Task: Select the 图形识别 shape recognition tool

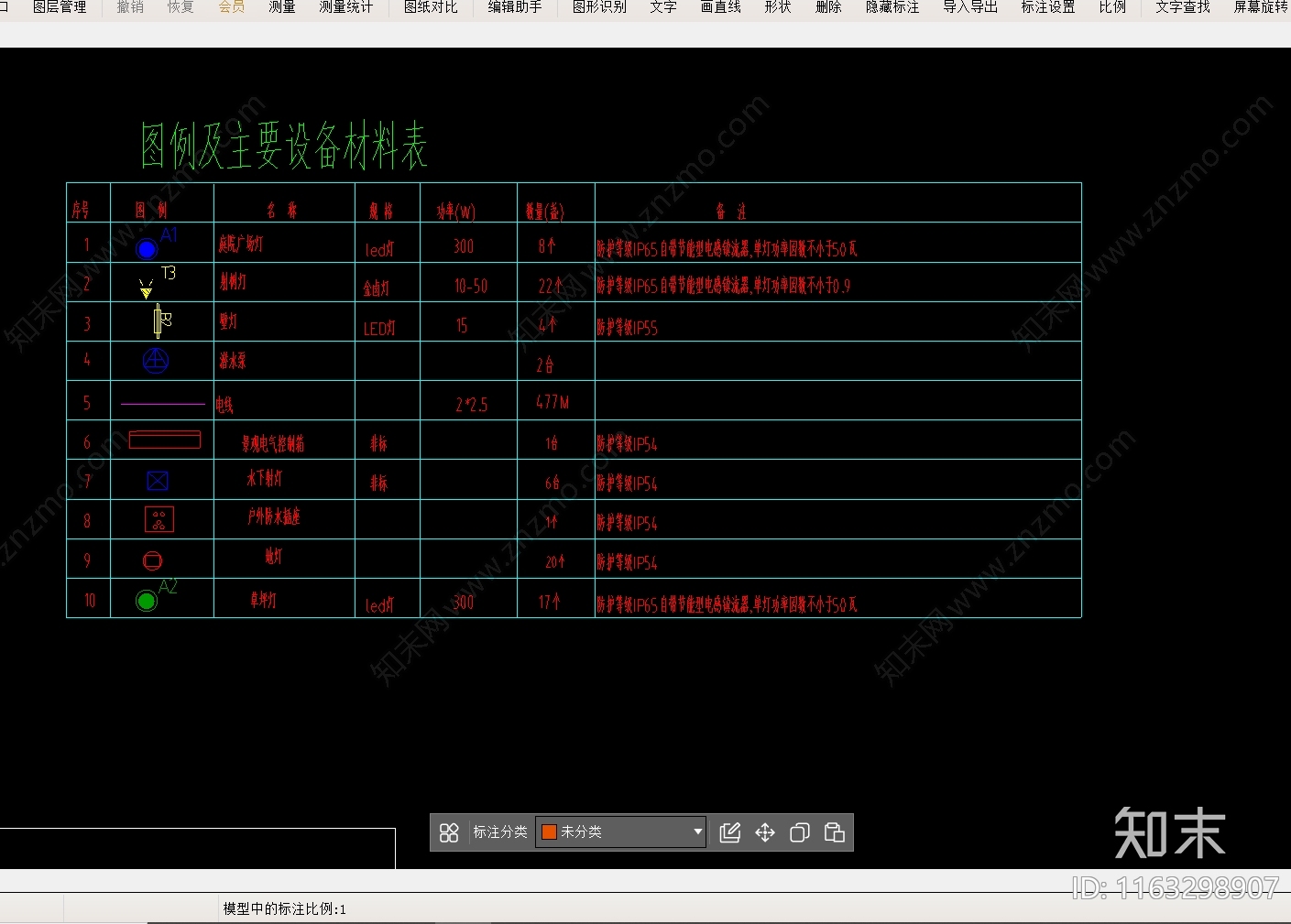Action: [x=599, y=7]
